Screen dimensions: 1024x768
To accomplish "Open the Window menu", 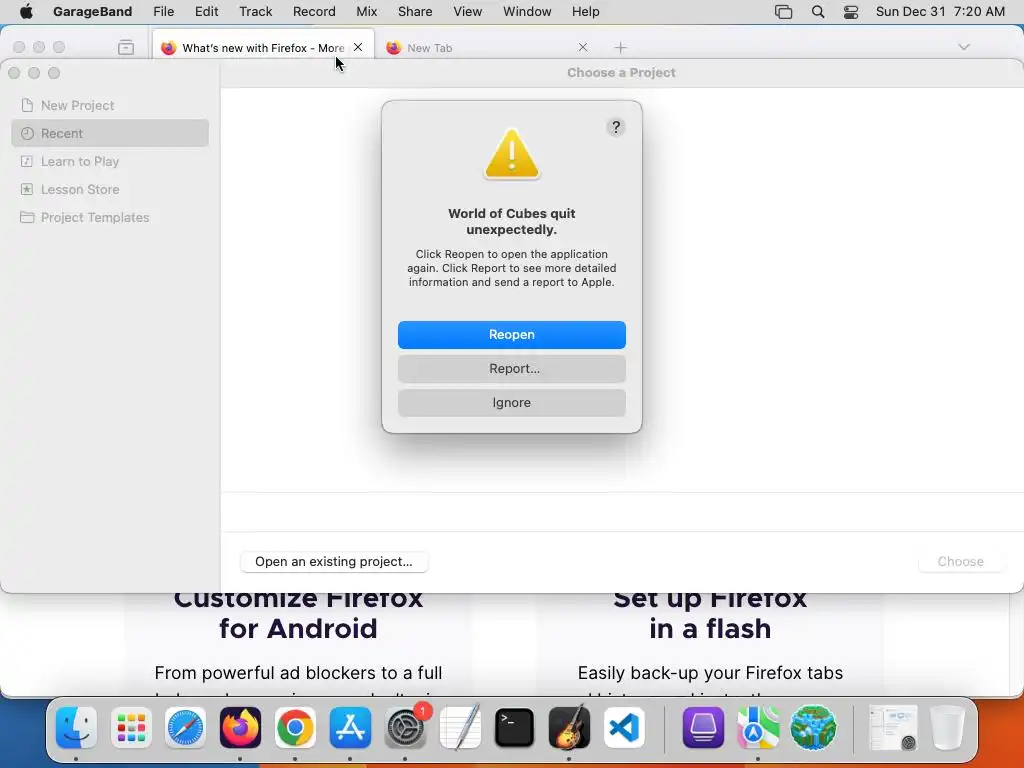I will click(x=527, y=11).
